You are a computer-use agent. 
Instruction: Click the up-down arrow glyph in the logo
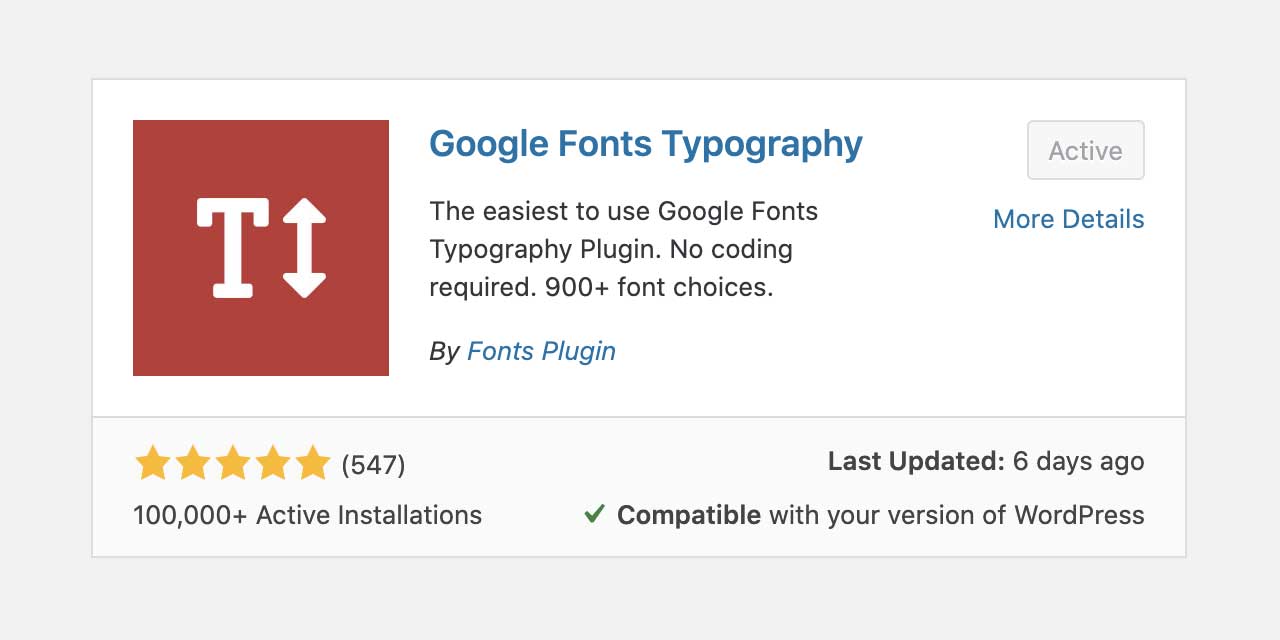304,247
